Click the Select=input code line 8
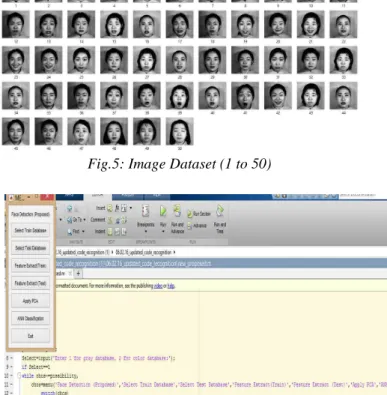The image size is (387, 395). pyautogui.click(x=98, y=358)
